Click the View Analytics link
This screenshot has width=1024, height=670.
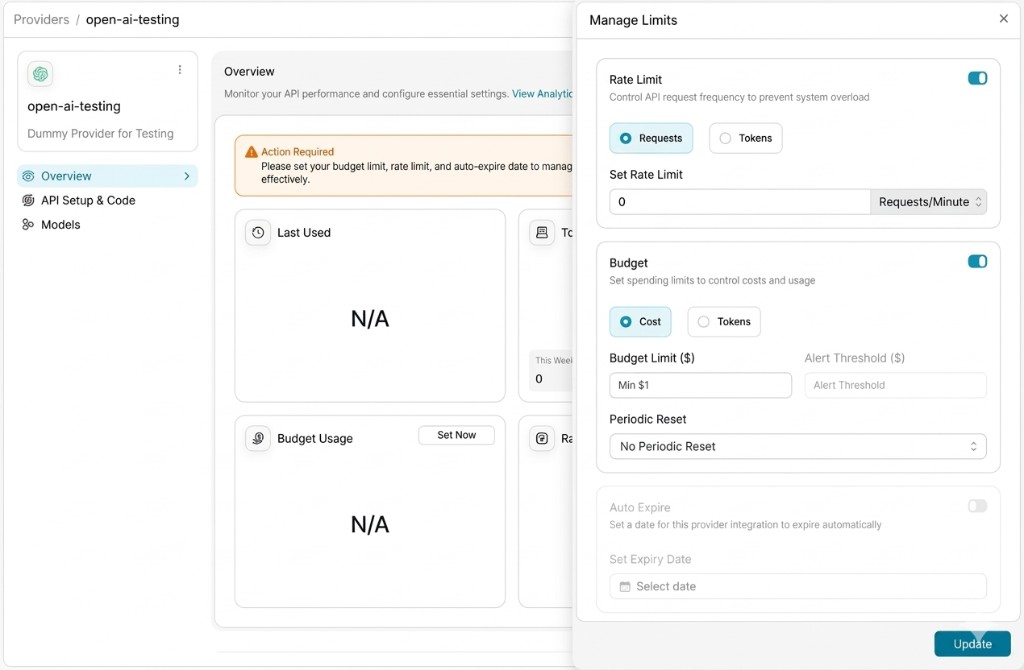(542, 93)
